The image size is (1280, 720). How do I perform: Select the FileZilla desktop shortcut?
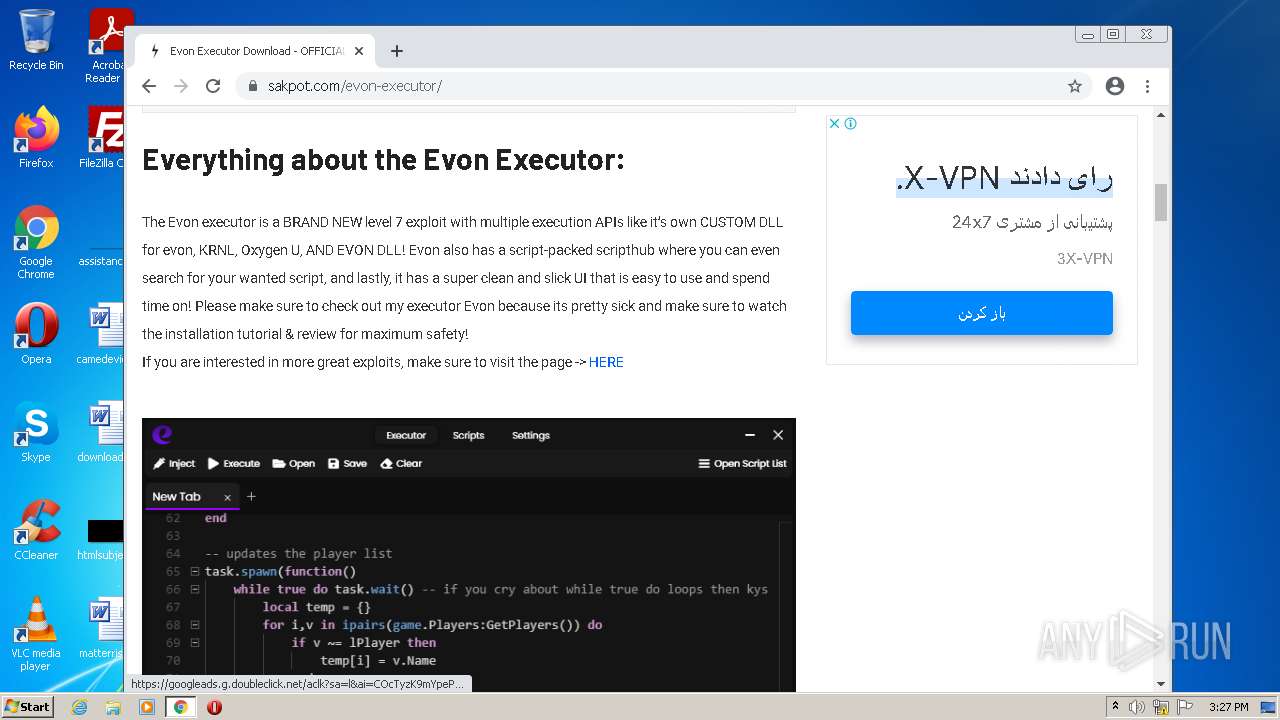click(104, 137)
